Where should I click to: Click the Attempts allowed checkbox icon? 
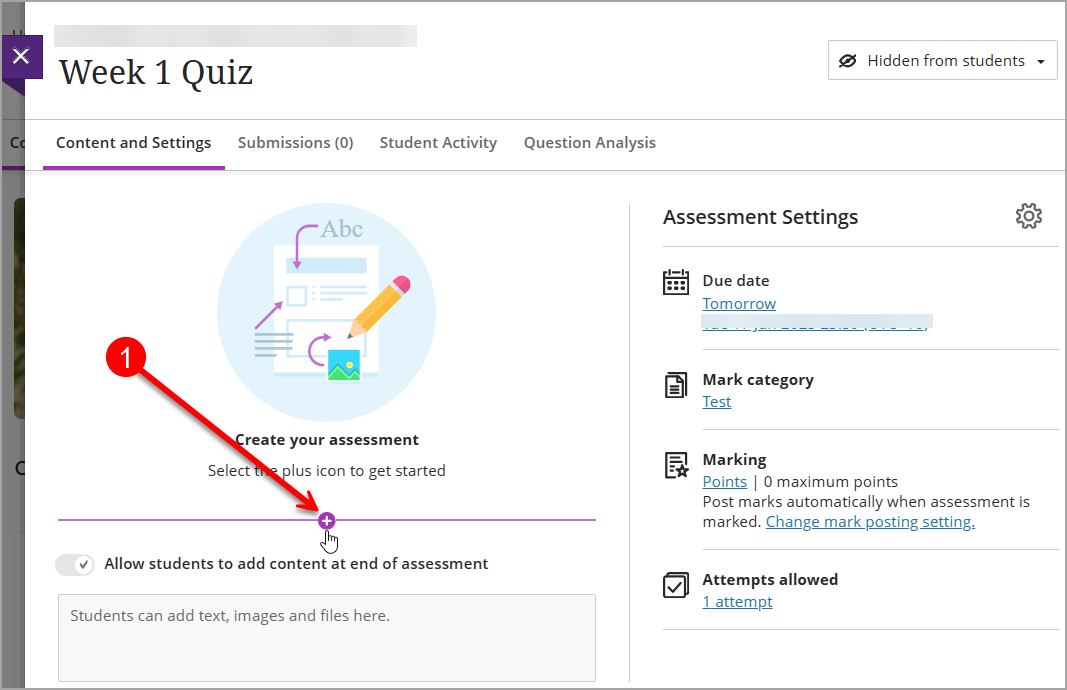point(676,585)
